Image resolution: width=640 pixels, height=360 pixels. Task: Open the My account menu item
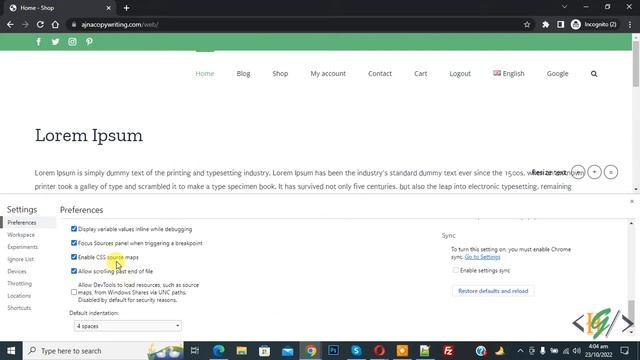tap(328, 73)
